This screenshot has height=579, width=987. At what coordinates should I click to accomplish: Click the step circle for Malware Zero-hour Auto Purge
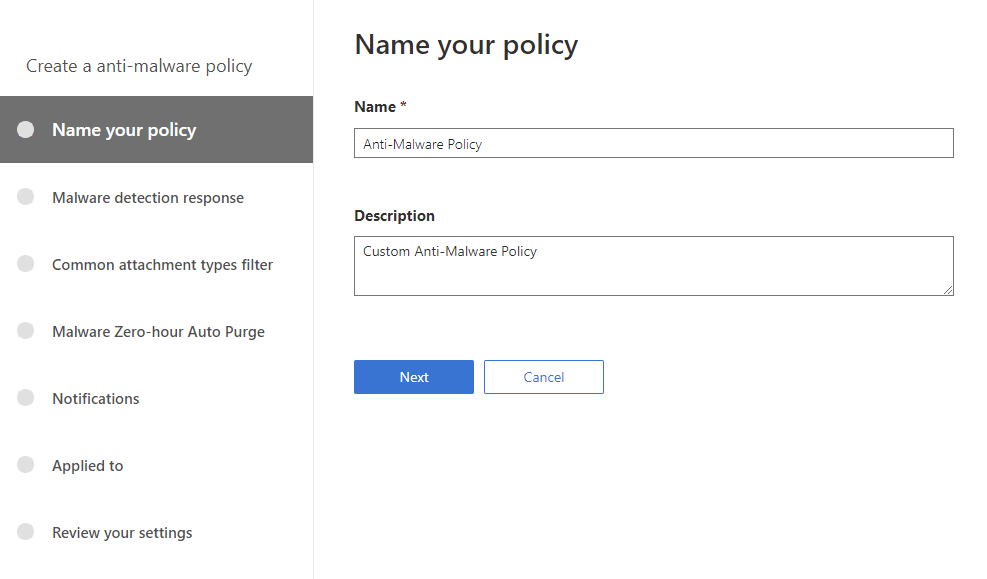(26, 331)
